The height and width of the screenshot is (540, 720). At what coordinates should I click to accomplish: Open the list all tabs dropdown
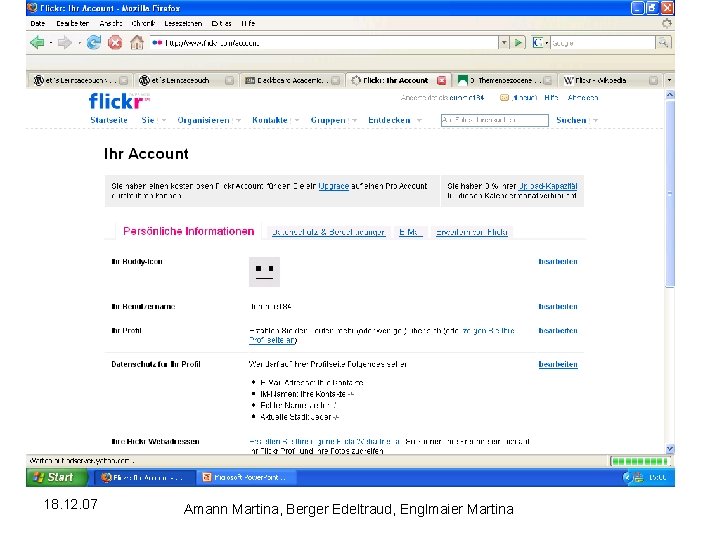(669, 80)
